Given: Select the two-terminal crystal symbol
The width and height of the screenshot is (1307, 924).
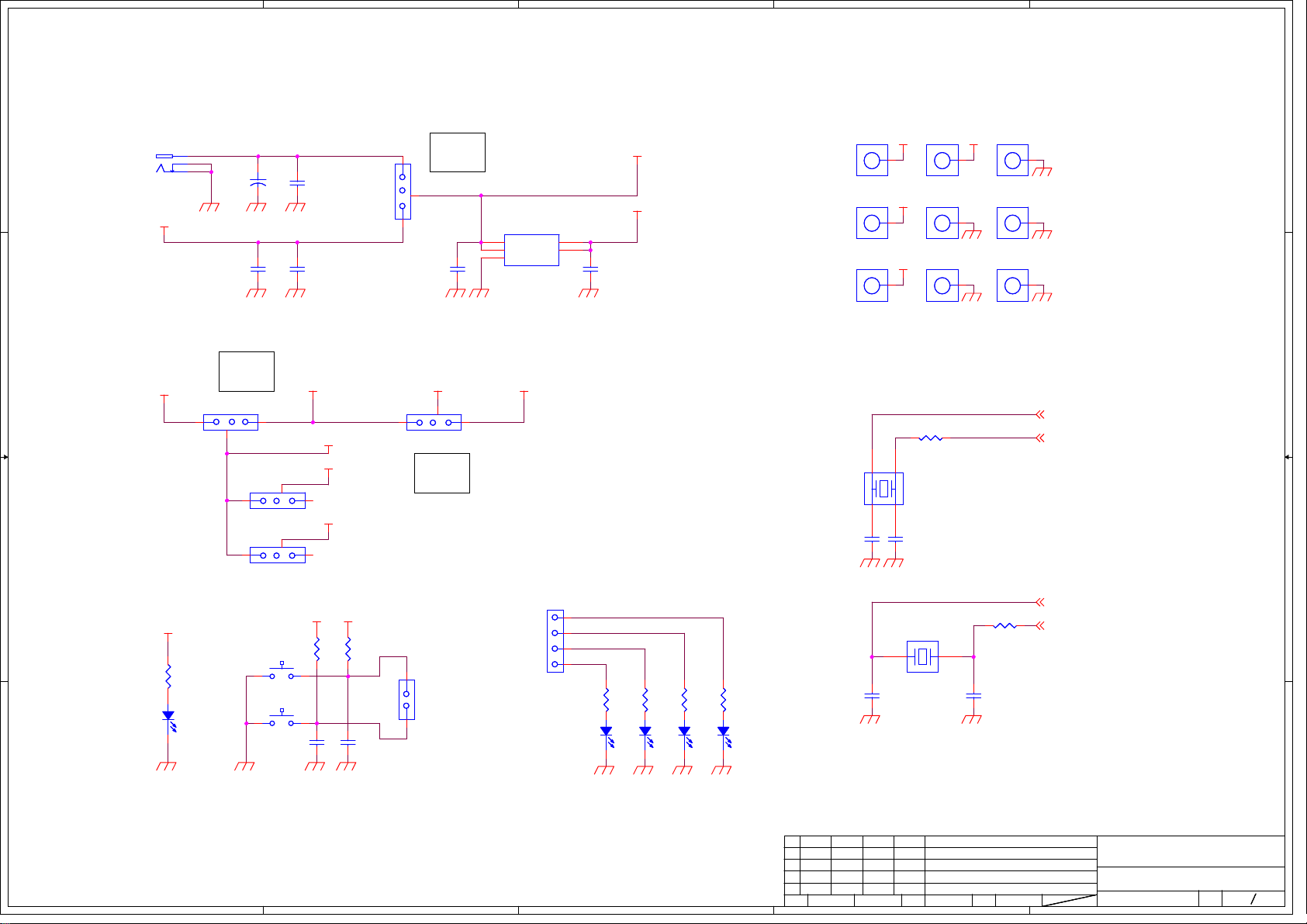Looking at the screenshot, I should pyautogui.click(x=922, y=656).
